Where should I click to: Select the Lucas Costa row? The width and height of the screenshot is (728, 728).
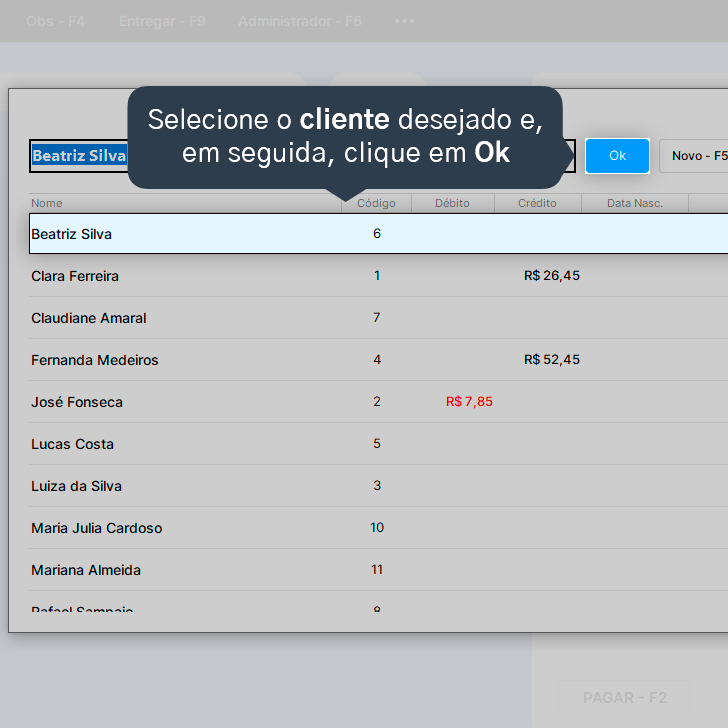(x=378, y=444)
